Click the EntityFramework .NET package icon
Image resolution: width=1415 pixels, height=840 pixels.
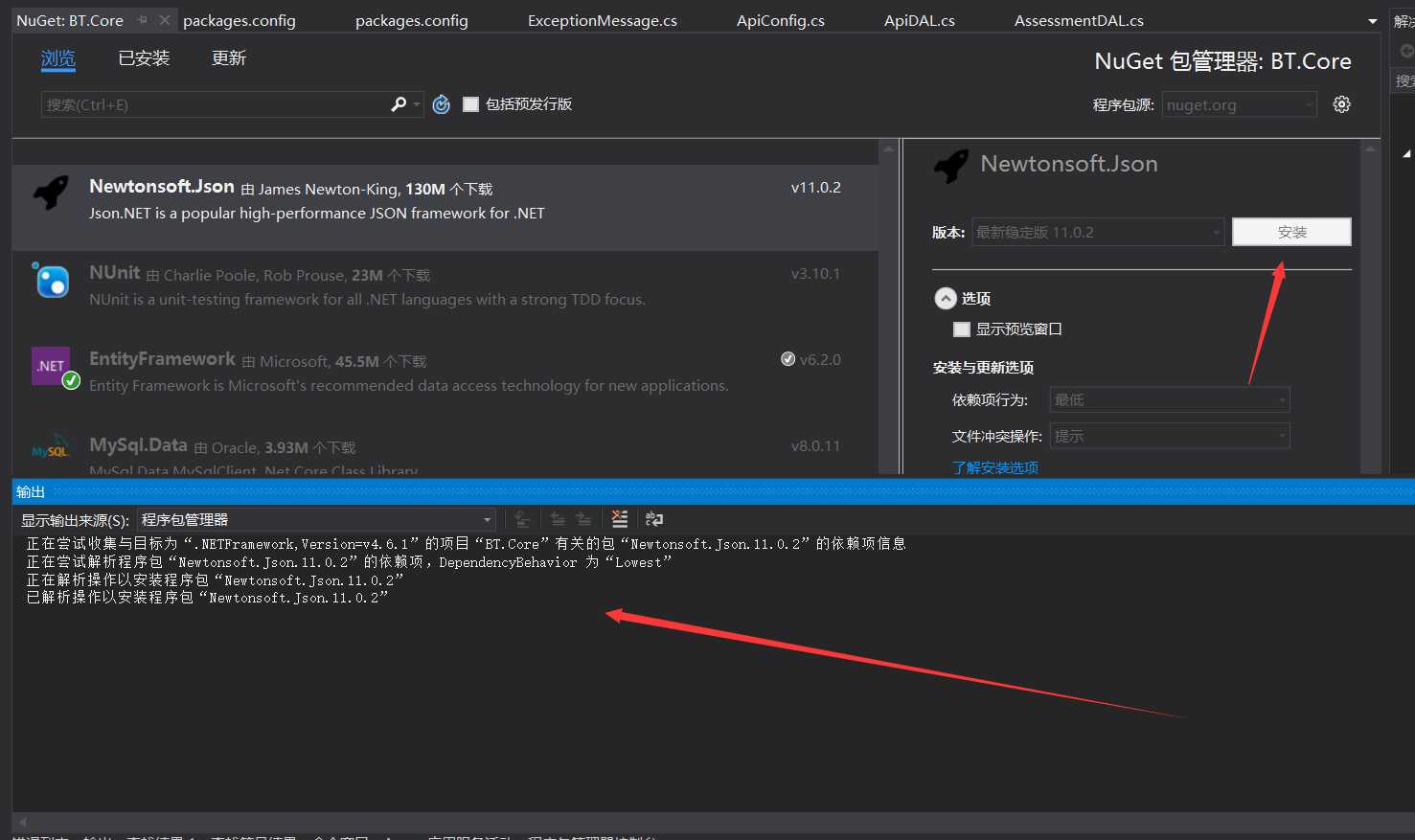point(54,367)
